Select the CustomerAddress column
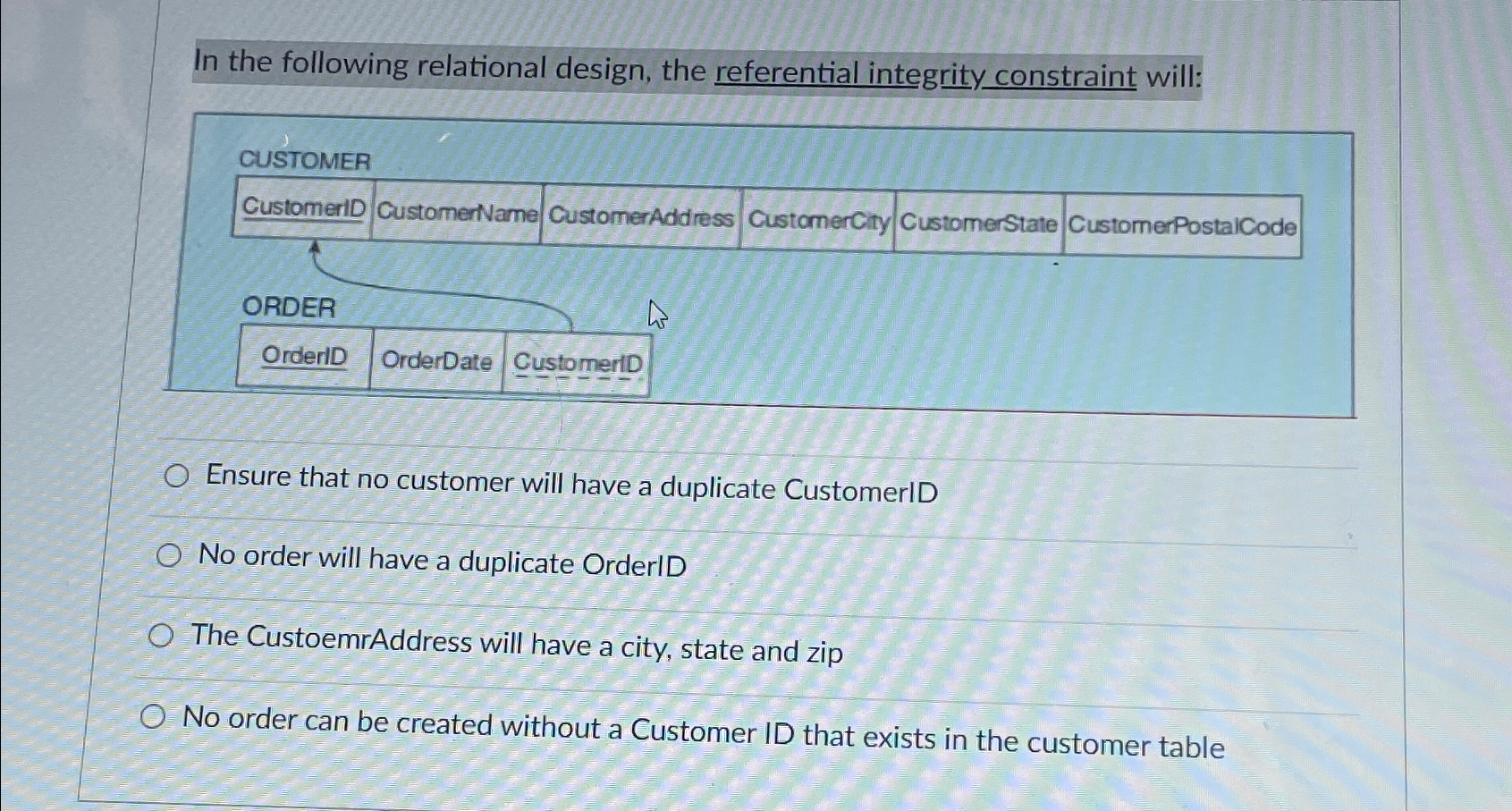This screenshot has height=811, width=1512. coord(642,217)
